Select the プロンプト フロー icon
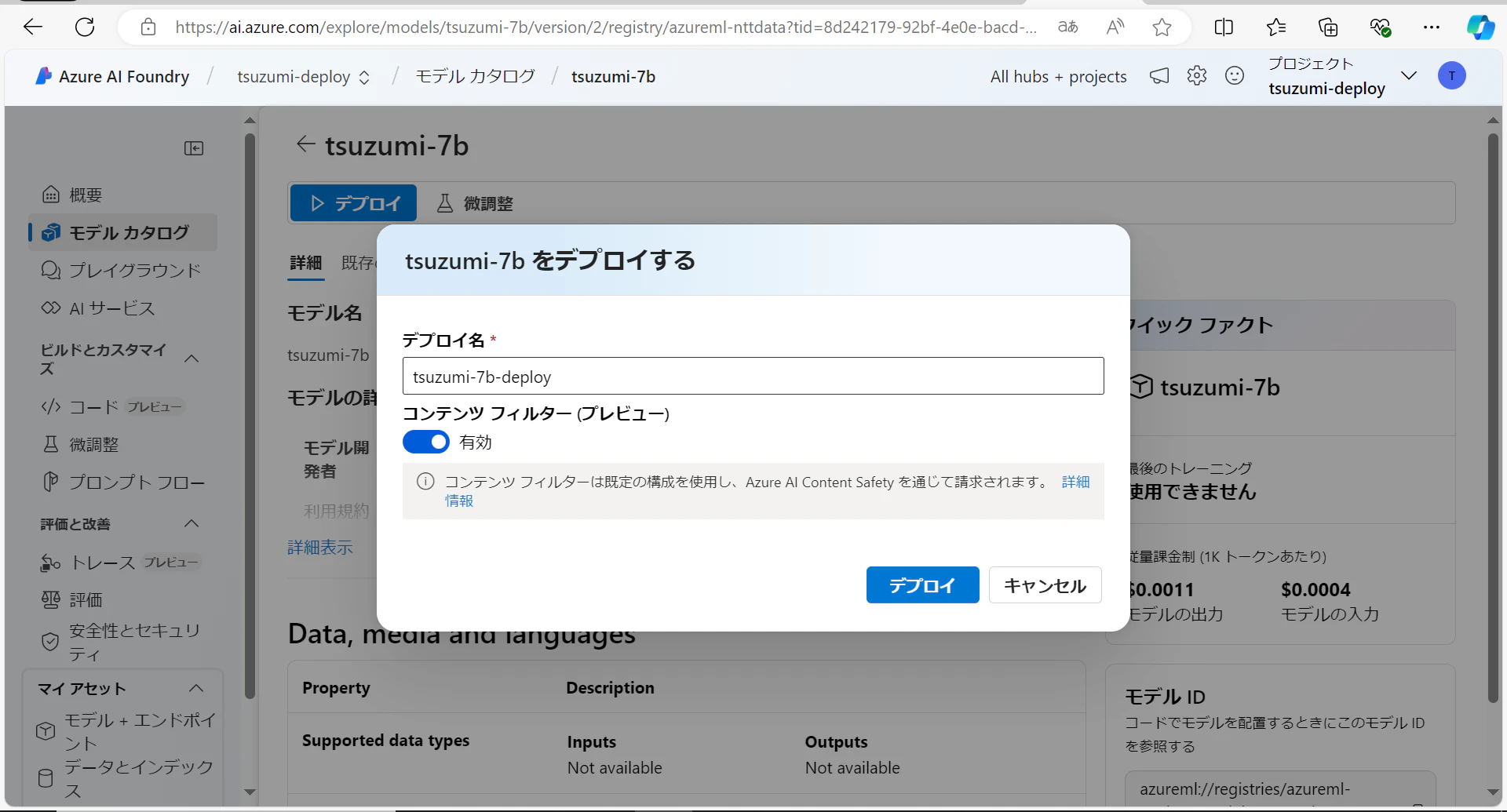This screenshot has width=1507, height=812. [x=50, y=482]
